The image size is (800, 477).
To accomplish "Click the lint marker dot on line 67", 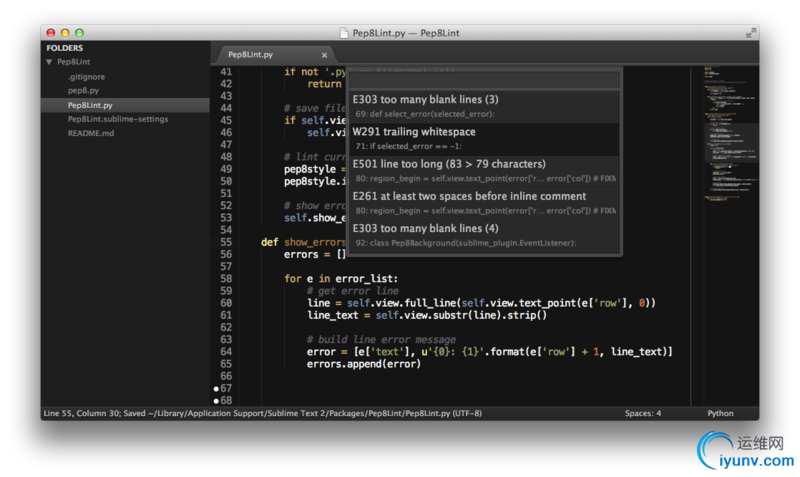I will point(216,389).
